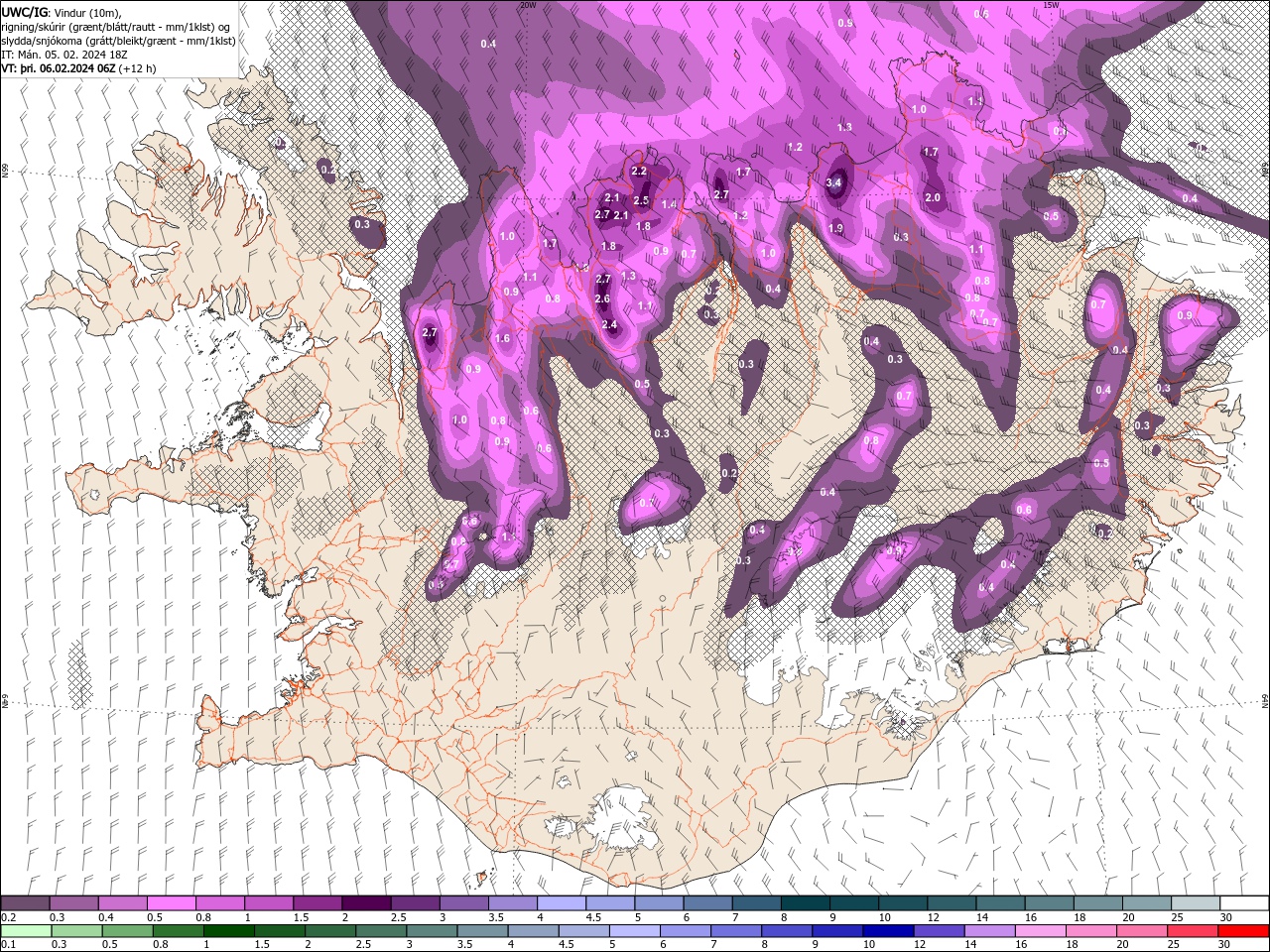Click the lavender snow swatch between 4 and 4.5
Image resolution: width=1270 pixels, height=952 pixels.
point(562,903)
